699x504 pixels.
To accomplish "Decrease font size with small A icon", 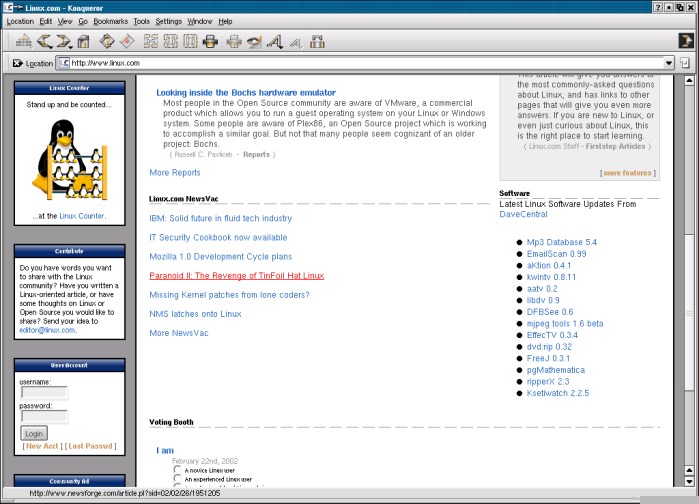I will 296,42.
